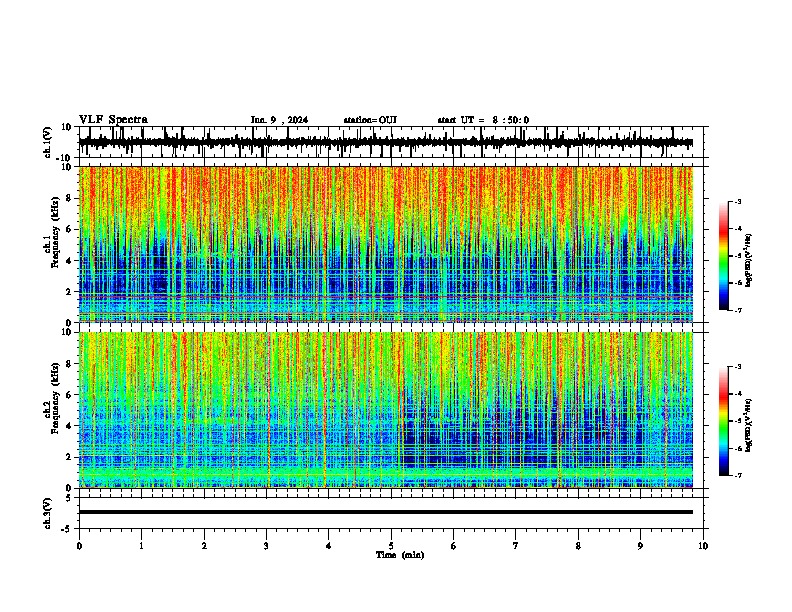Click the "5" tick label on the time axis
Image resolution: width=792 pixels, height=612 pixels.
[391, 546]
